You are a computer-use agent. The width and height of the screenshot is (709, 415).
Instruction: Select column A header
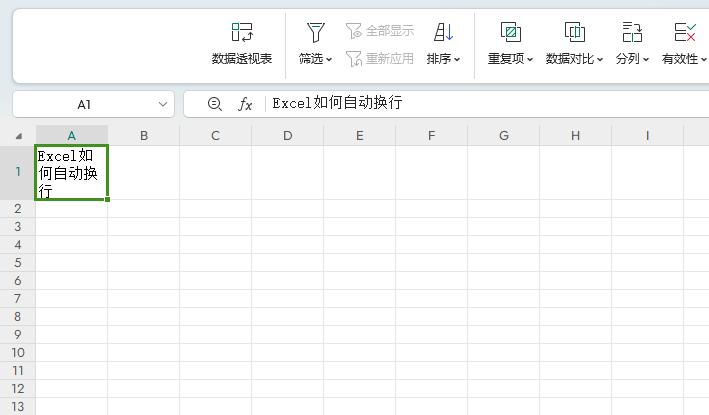click(71, 136)
